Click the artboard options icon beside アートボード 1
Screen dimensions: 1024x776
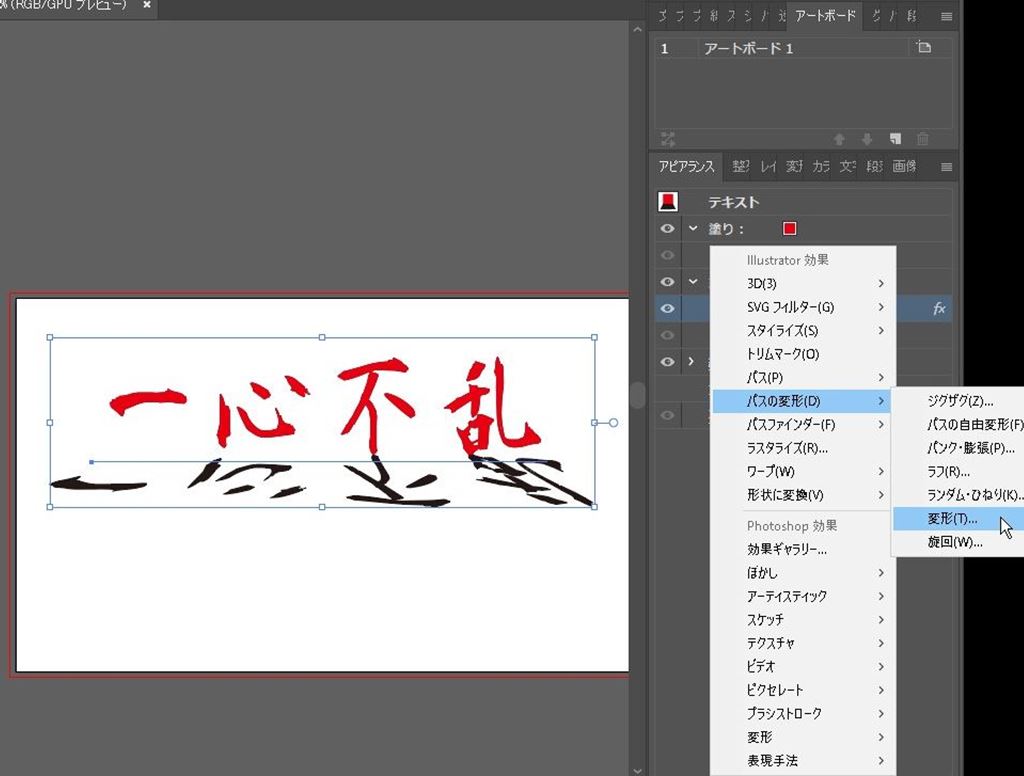[923, 48]
